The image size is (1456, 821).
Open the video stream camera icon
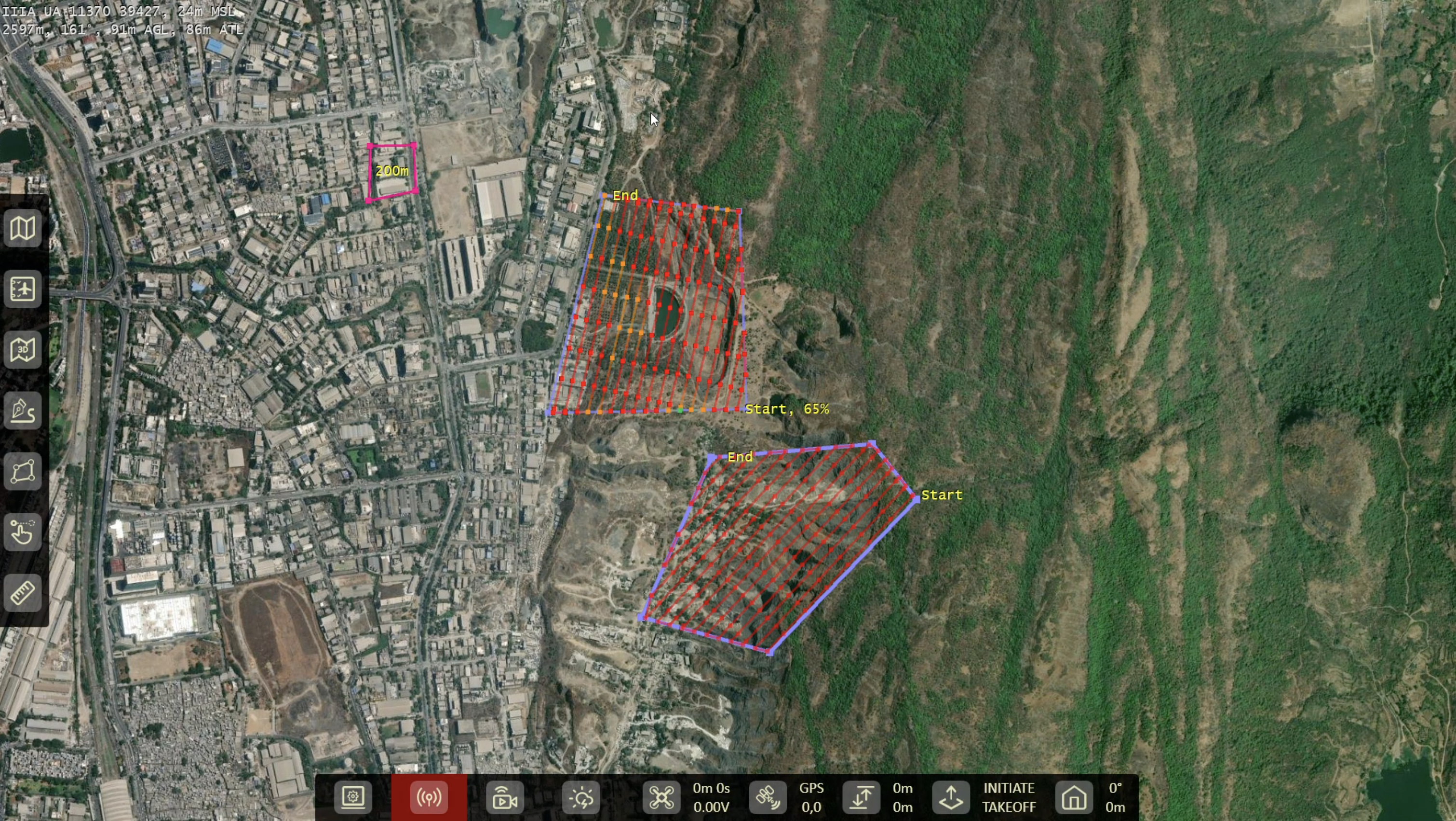click(505, 797)
